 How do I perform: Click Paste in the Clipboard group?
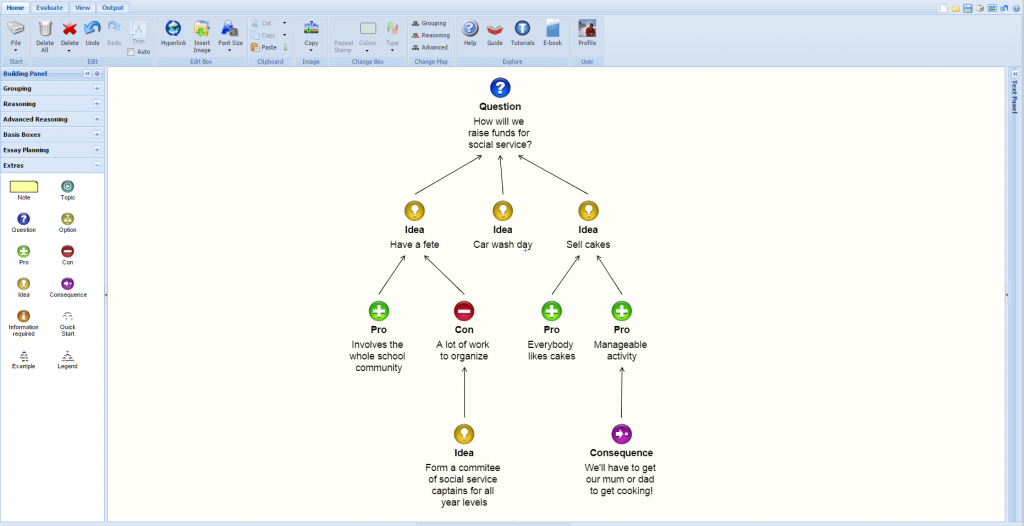[264, 47]
